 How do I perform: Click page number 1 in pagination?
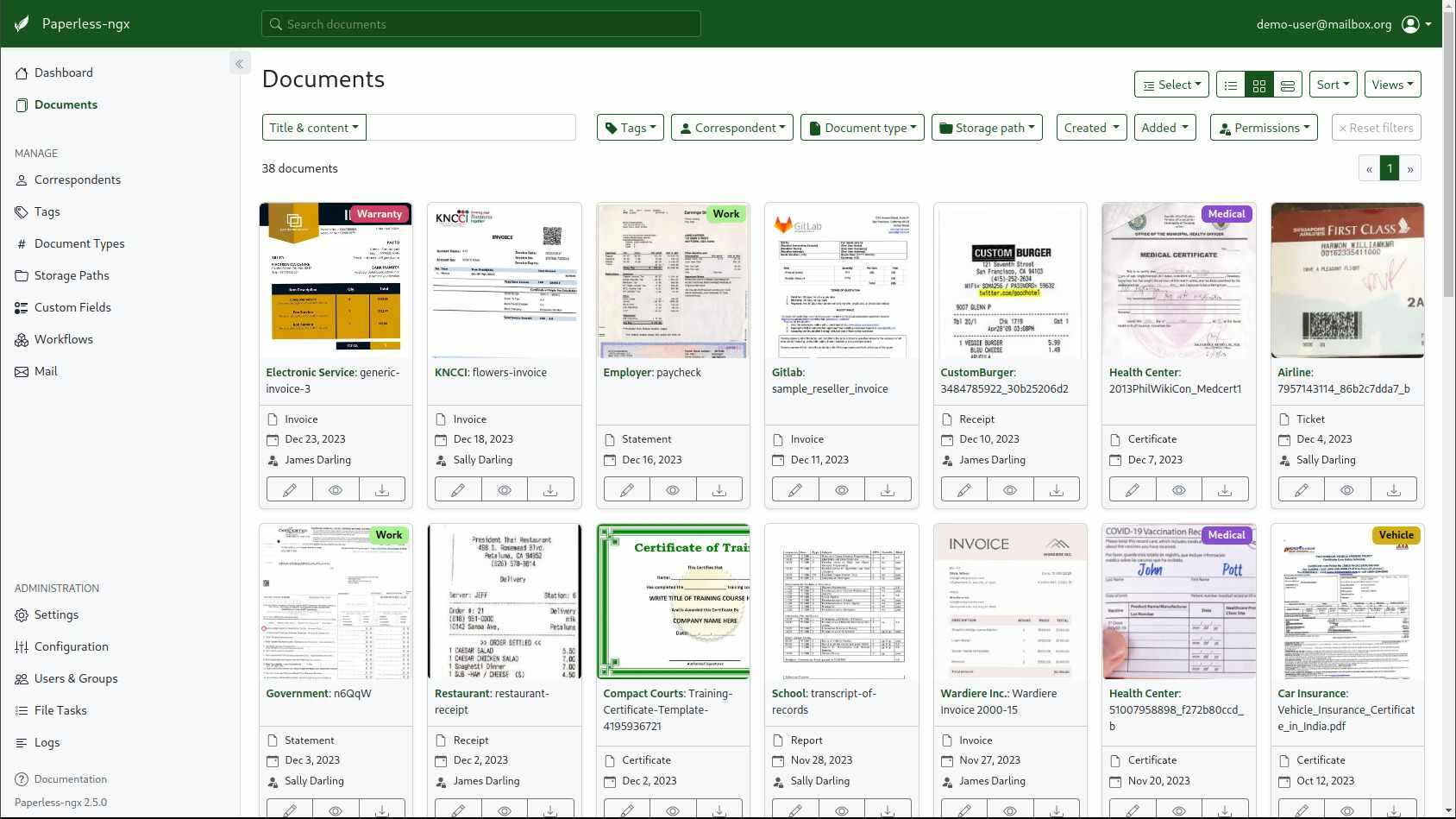(1389, 168)
